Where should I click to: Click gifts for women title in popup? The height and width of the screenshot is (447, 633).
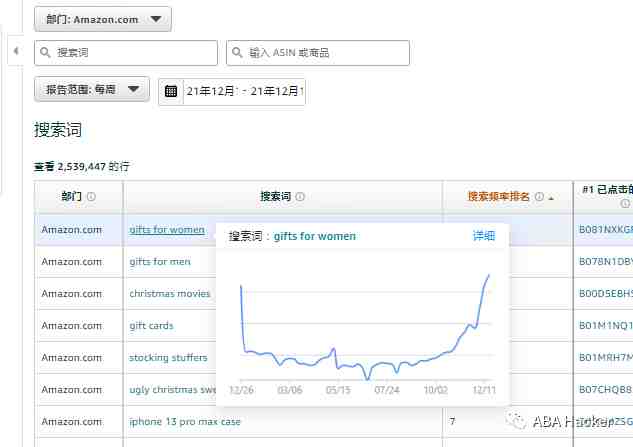pyautogui.click(x=314, y=236)
